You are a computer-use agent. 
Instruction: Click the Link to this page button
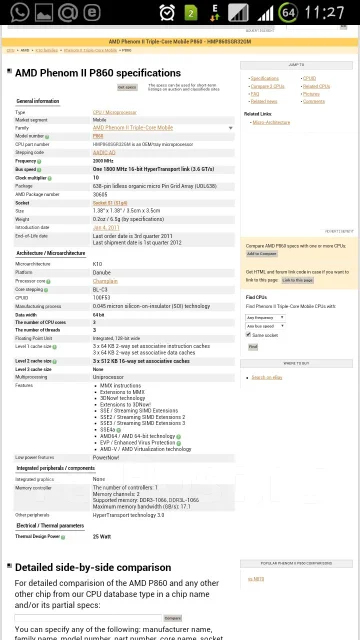tap(298, 280)
